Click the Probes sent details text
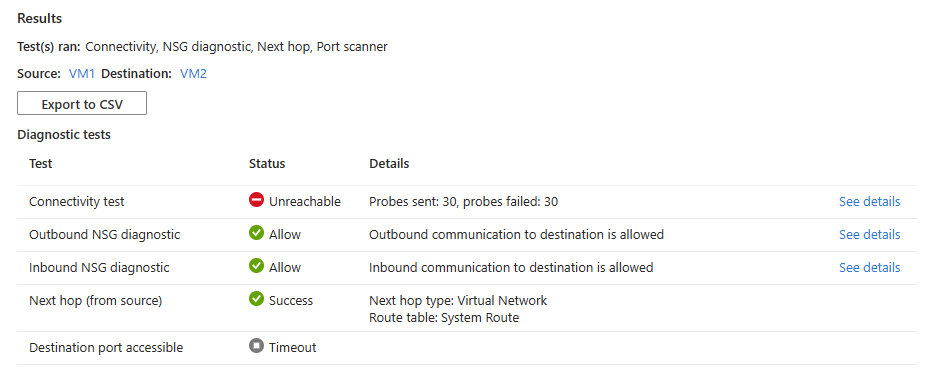Image resolution: width=934 pixels, height=372 pixels. pyautogui.click(x=463, y=201)
